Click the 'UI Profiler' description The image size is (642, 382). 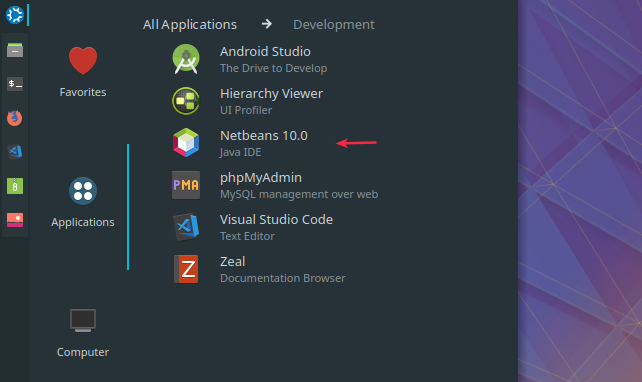[x=246, y=110]
